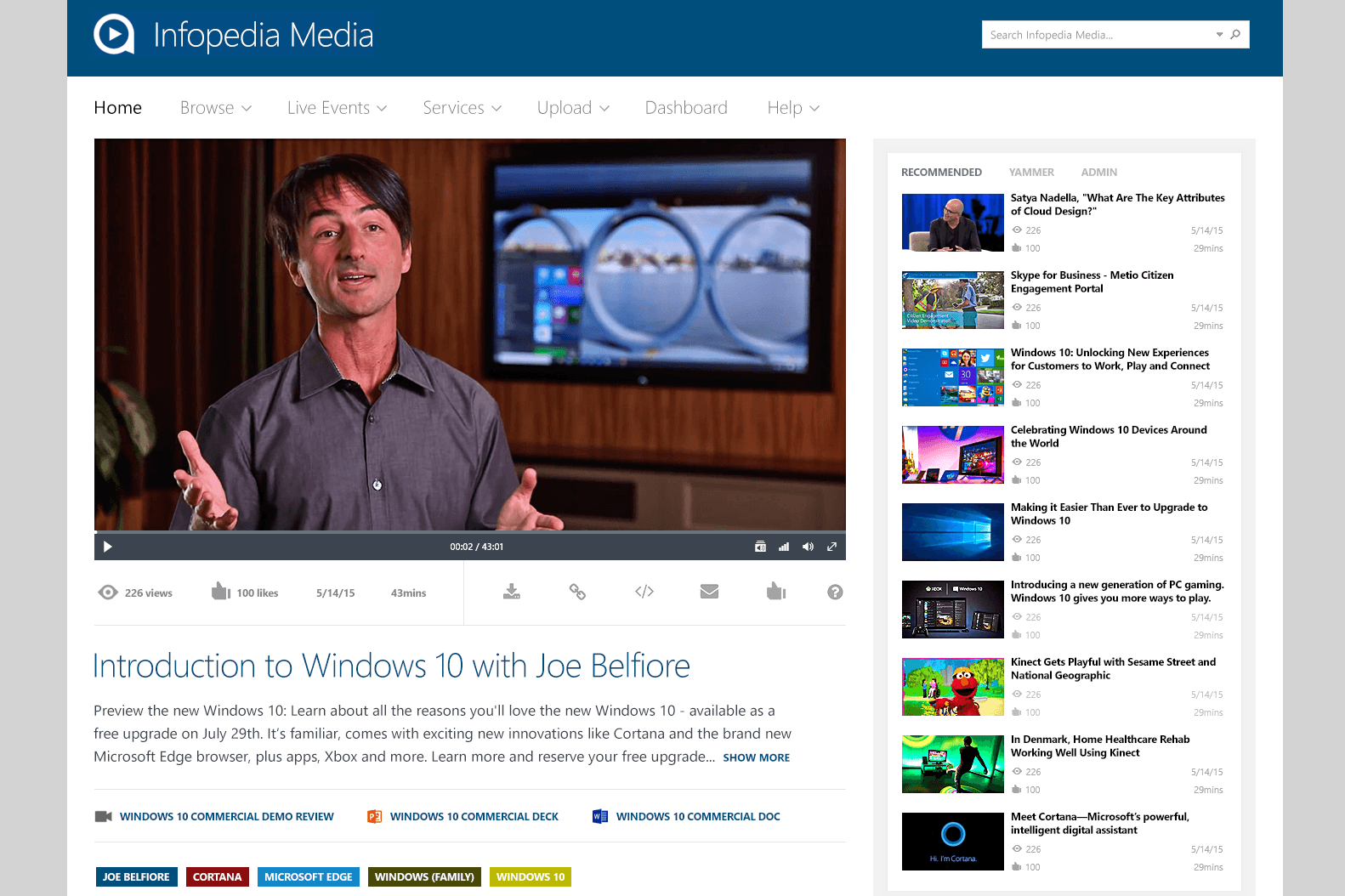
Task: Switch to the Yammer tab
Action: 1031,173
